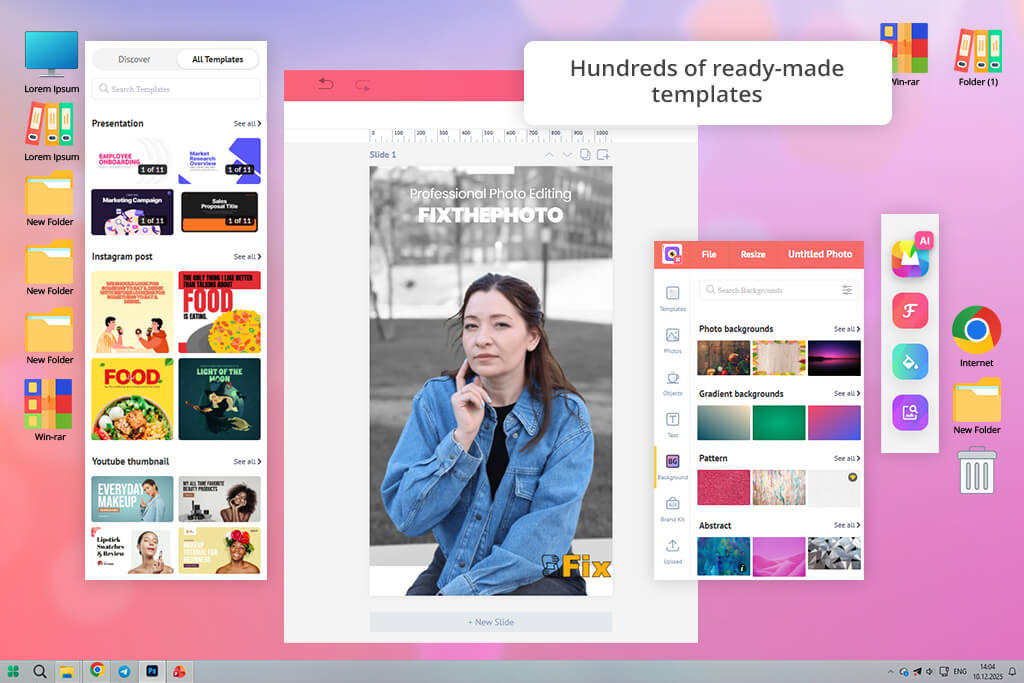Open the Internet Chrome desktop shortcut

click(x=976, y=336)
